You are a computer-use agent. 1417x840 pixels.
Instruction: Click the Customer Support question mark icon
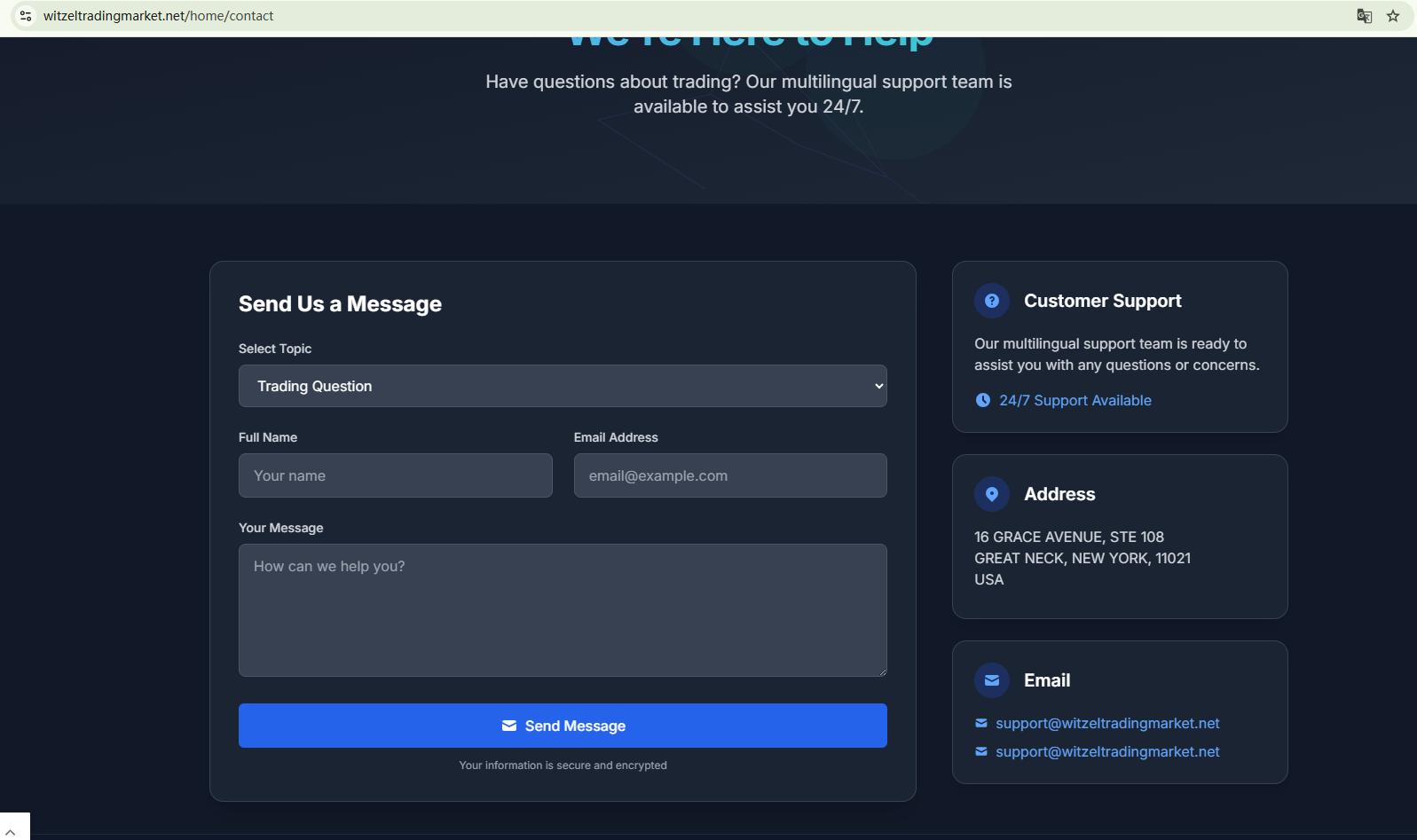tap(991, 301)
